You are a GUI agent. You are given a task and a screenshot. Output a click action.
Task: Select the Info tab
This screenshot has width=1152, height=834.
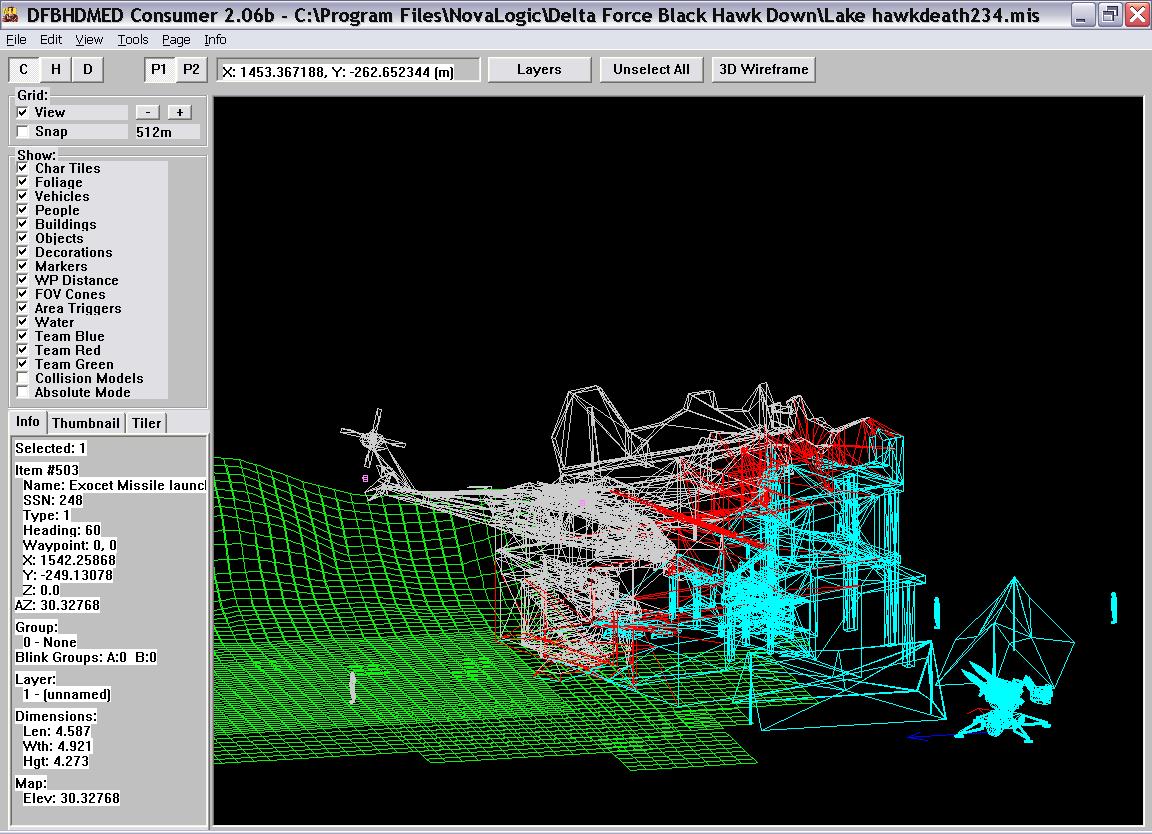pyautogui.click(x=28, y=422)
